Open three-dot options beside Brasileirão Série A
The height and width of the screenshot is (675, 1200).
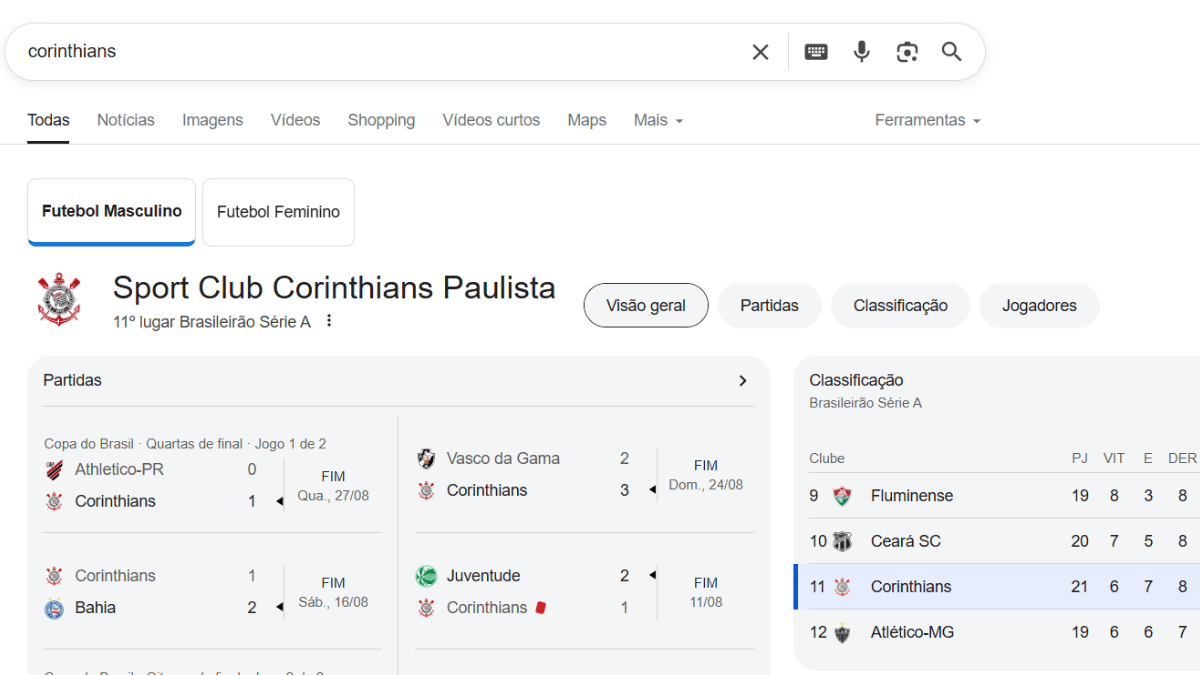tap(329, 321)
